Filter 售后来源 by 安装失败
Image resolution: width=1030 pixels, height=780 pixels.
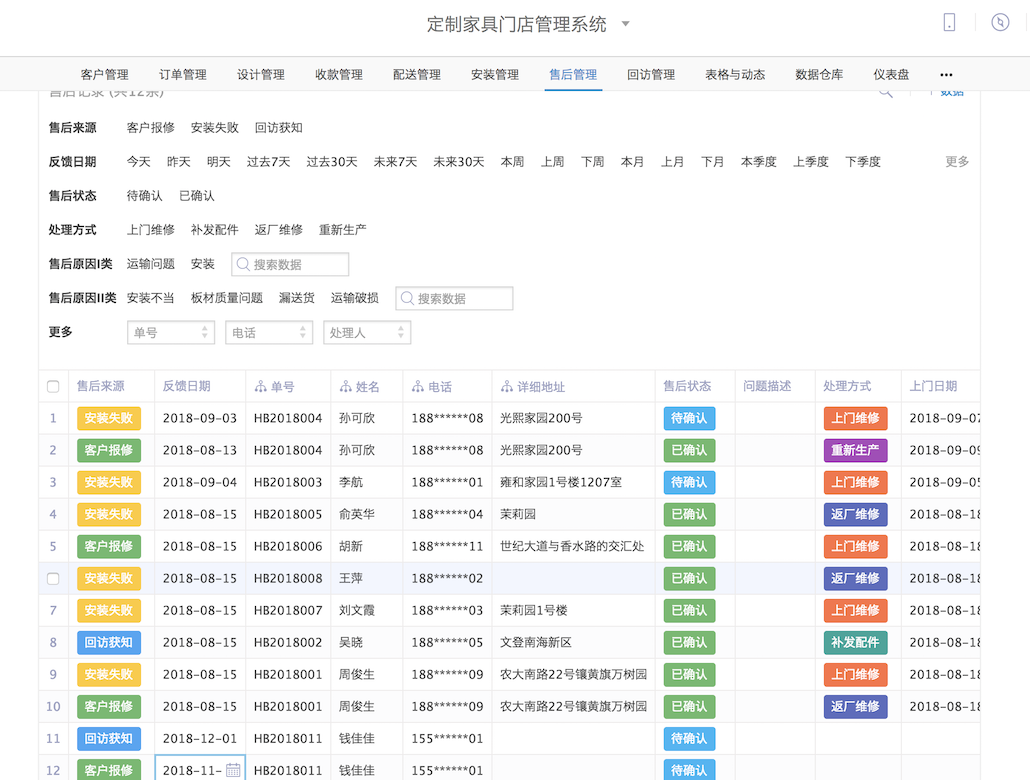coord(215,127)
